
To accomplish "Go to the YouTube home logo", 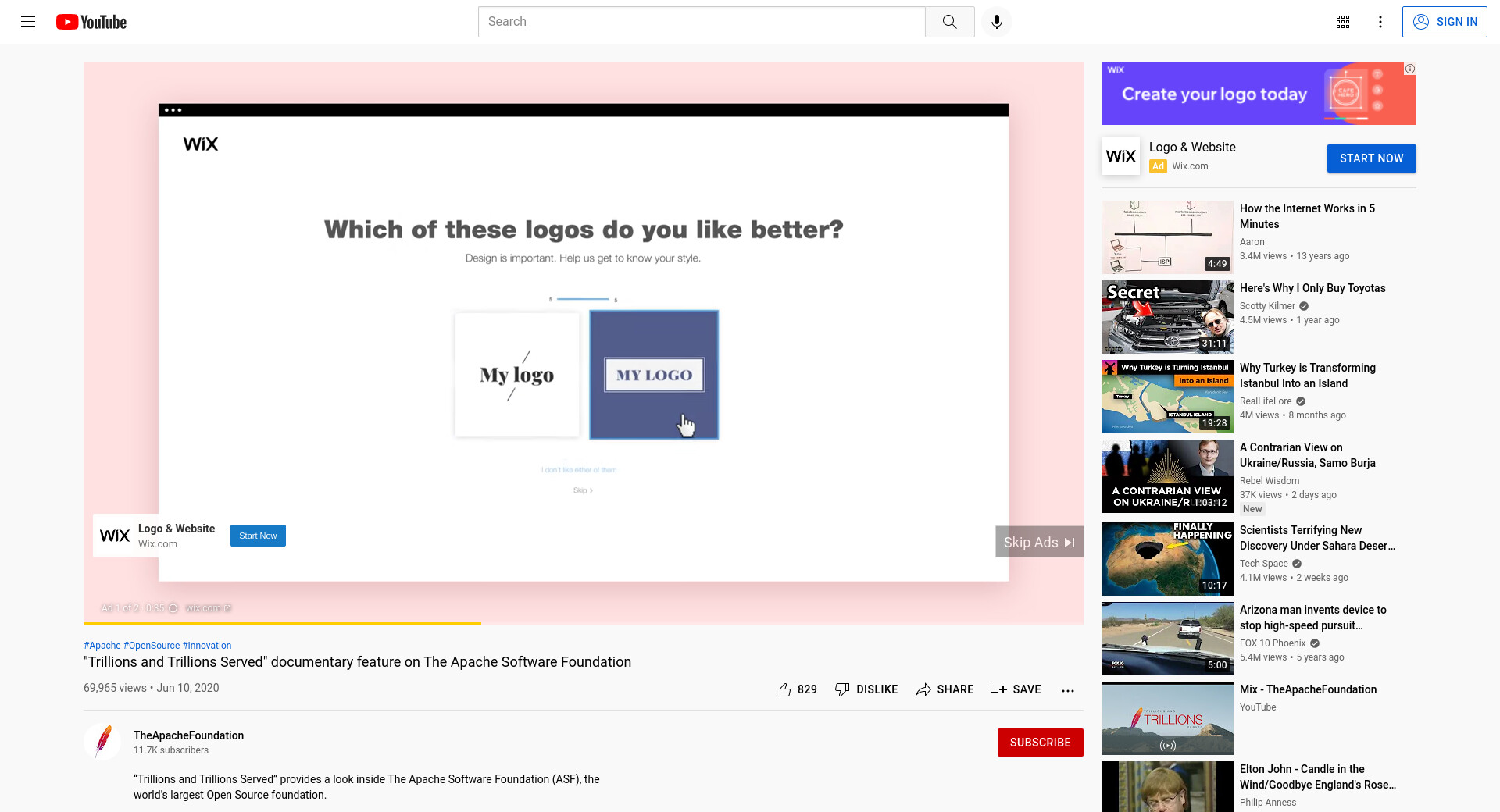I will 91,22.
